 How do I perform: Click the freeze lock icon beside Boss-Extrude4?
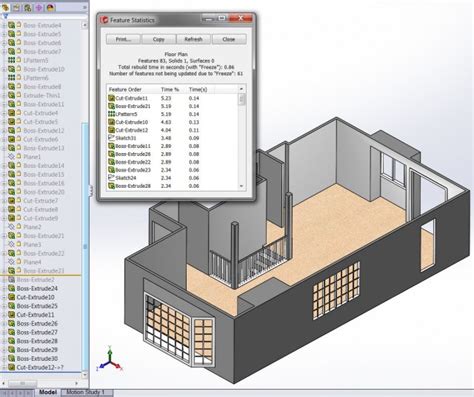pyautogui.click(x=19, y=25)
